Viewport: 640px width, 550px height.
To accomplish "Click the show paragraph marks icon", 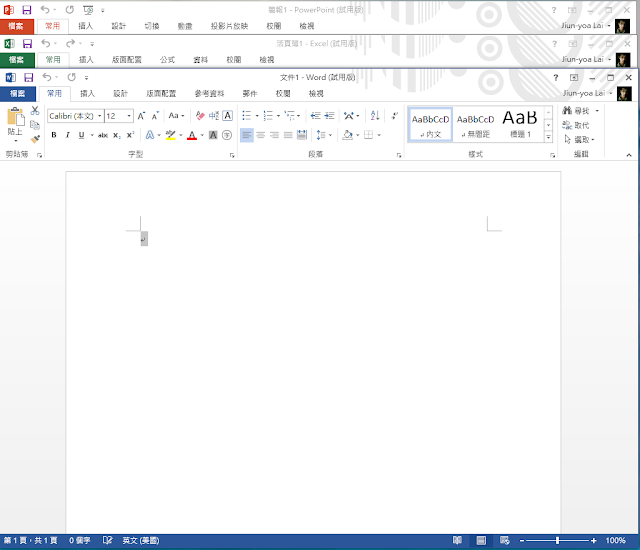I will pos(394,116).
